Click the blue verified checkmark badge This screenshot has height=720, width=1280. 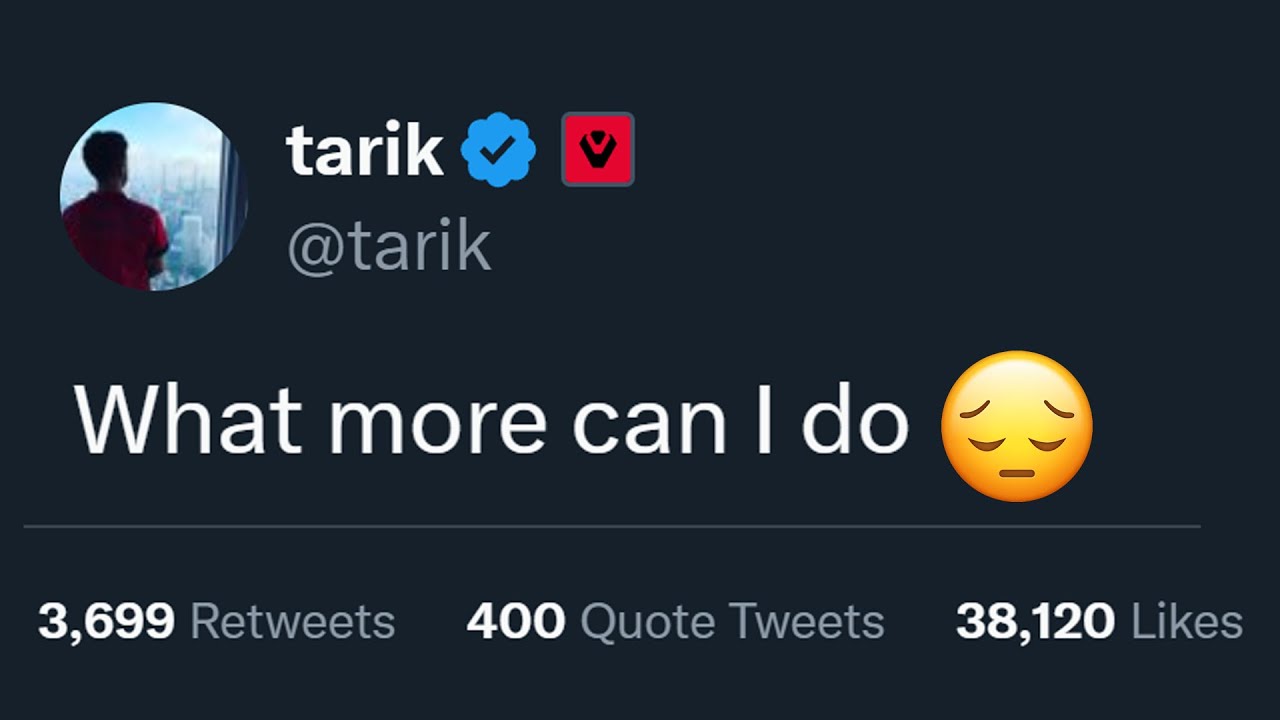498,150
